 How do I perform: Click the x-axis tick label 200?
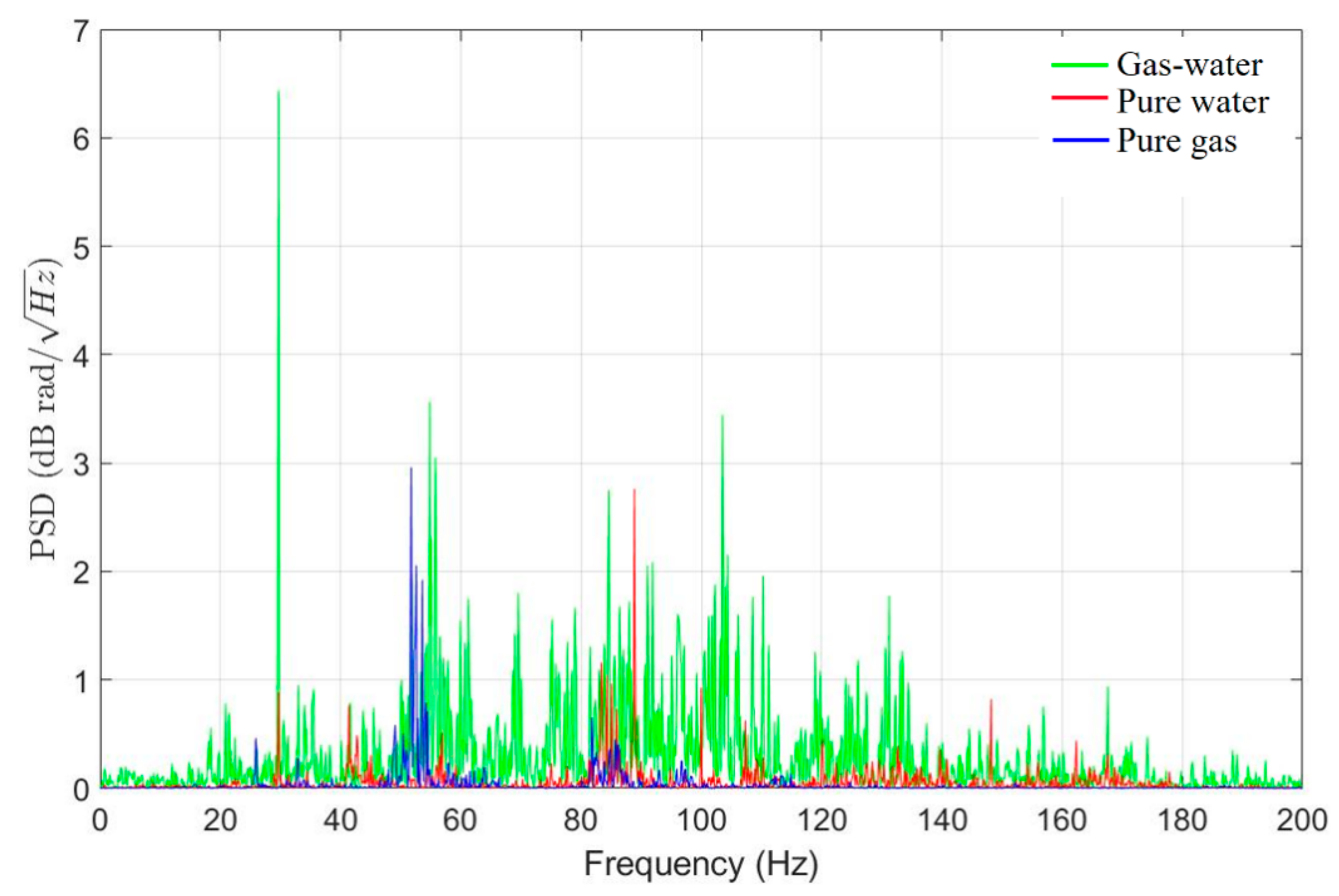click(x=1301, y=821)
